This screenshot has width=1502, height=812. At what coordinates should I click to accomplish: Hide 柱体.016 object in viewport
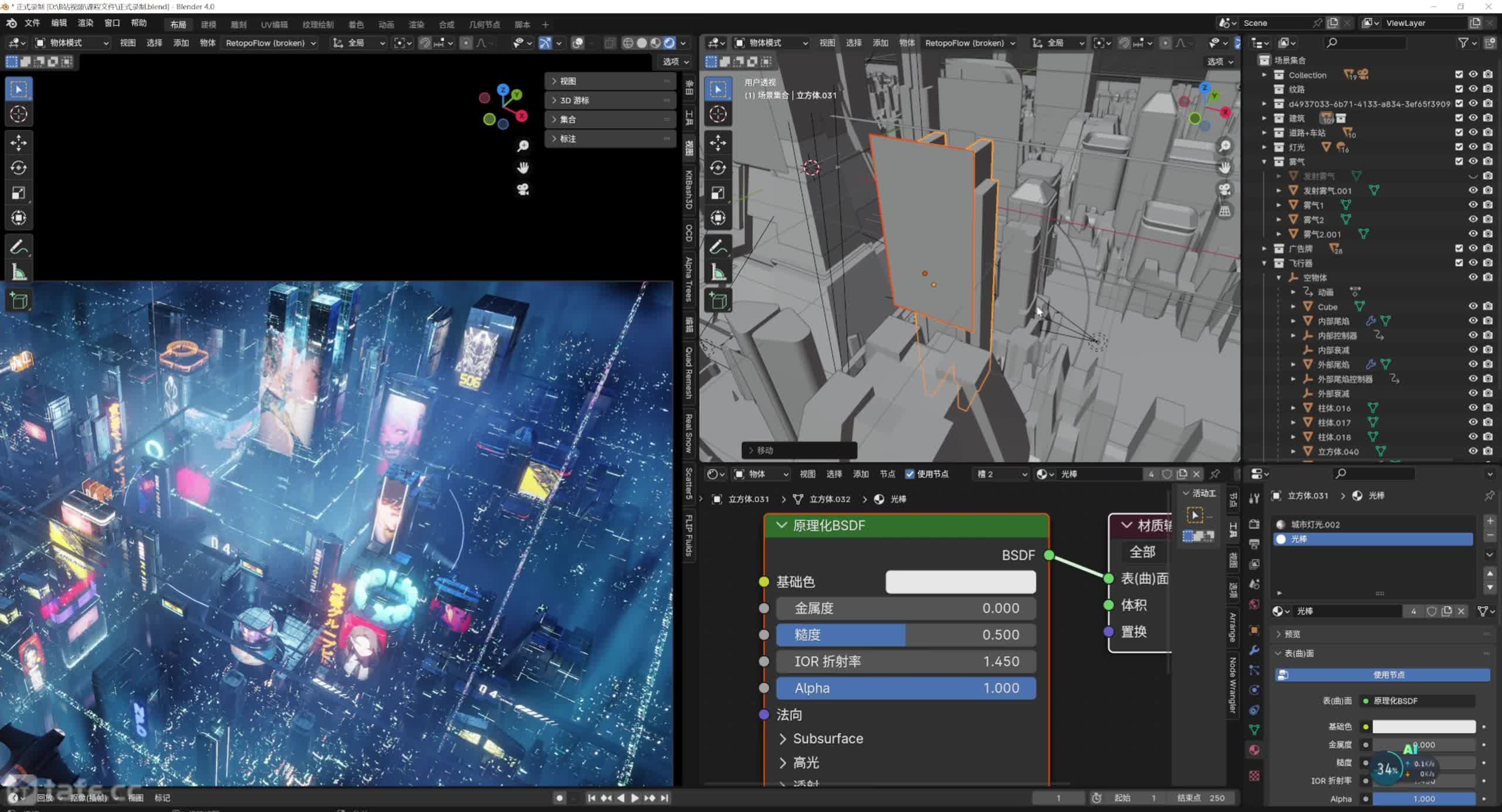click(1473, 408)
